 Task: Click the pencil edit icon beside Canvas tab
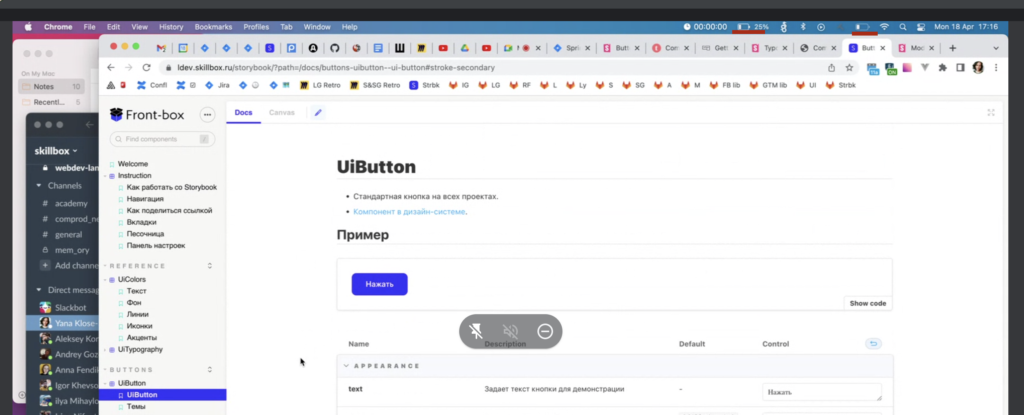318,112
